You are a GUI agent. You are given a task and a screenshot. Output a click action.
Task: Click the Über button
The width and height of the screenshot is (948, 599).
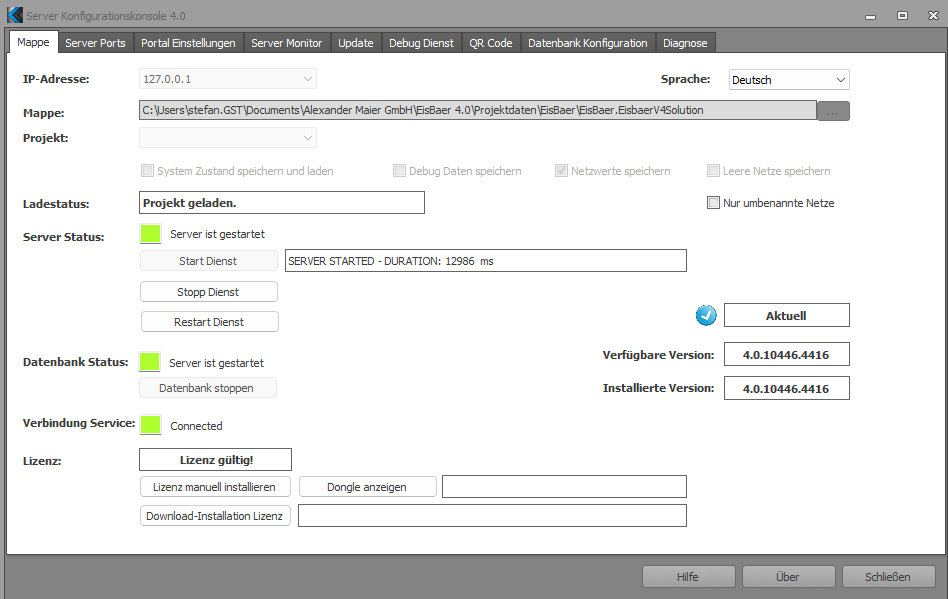tap(788, 577)
